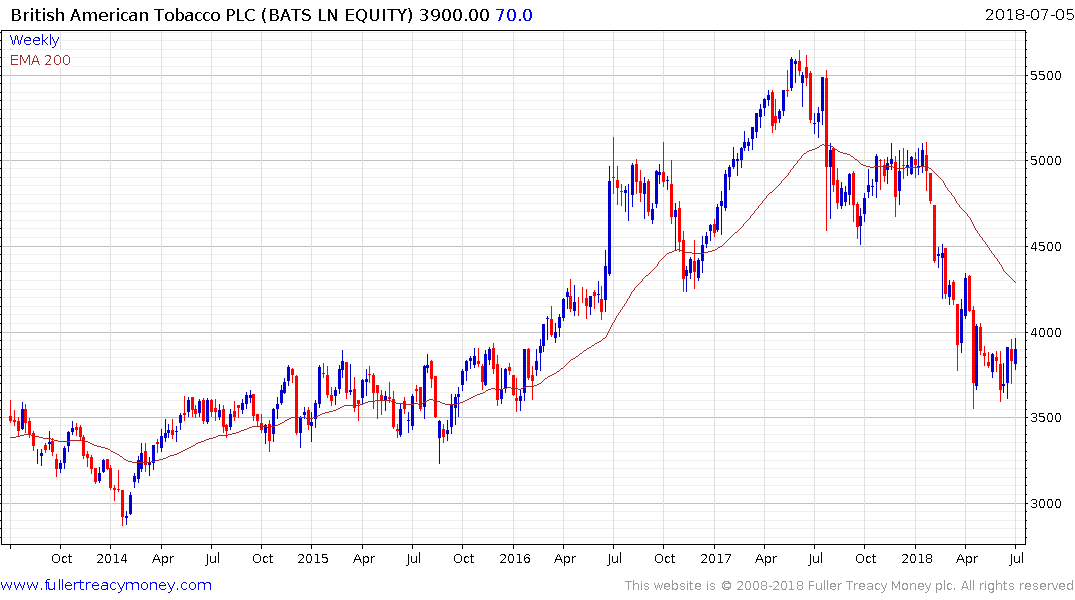
Task: Click the 4500 price axis label
Action: [1046, 247]
